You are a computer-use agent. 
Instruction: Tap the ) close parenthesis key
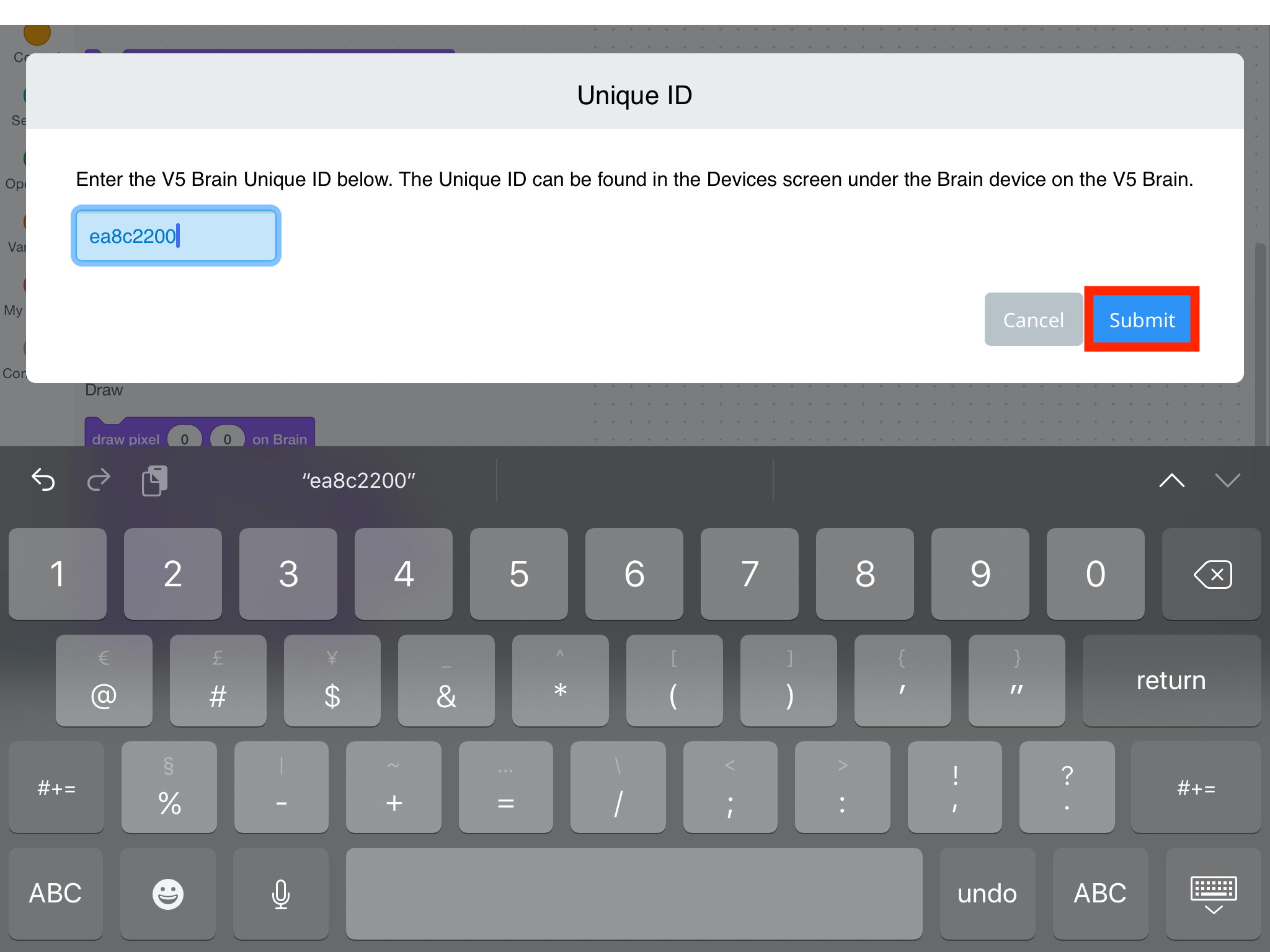(x=789, y=681)
